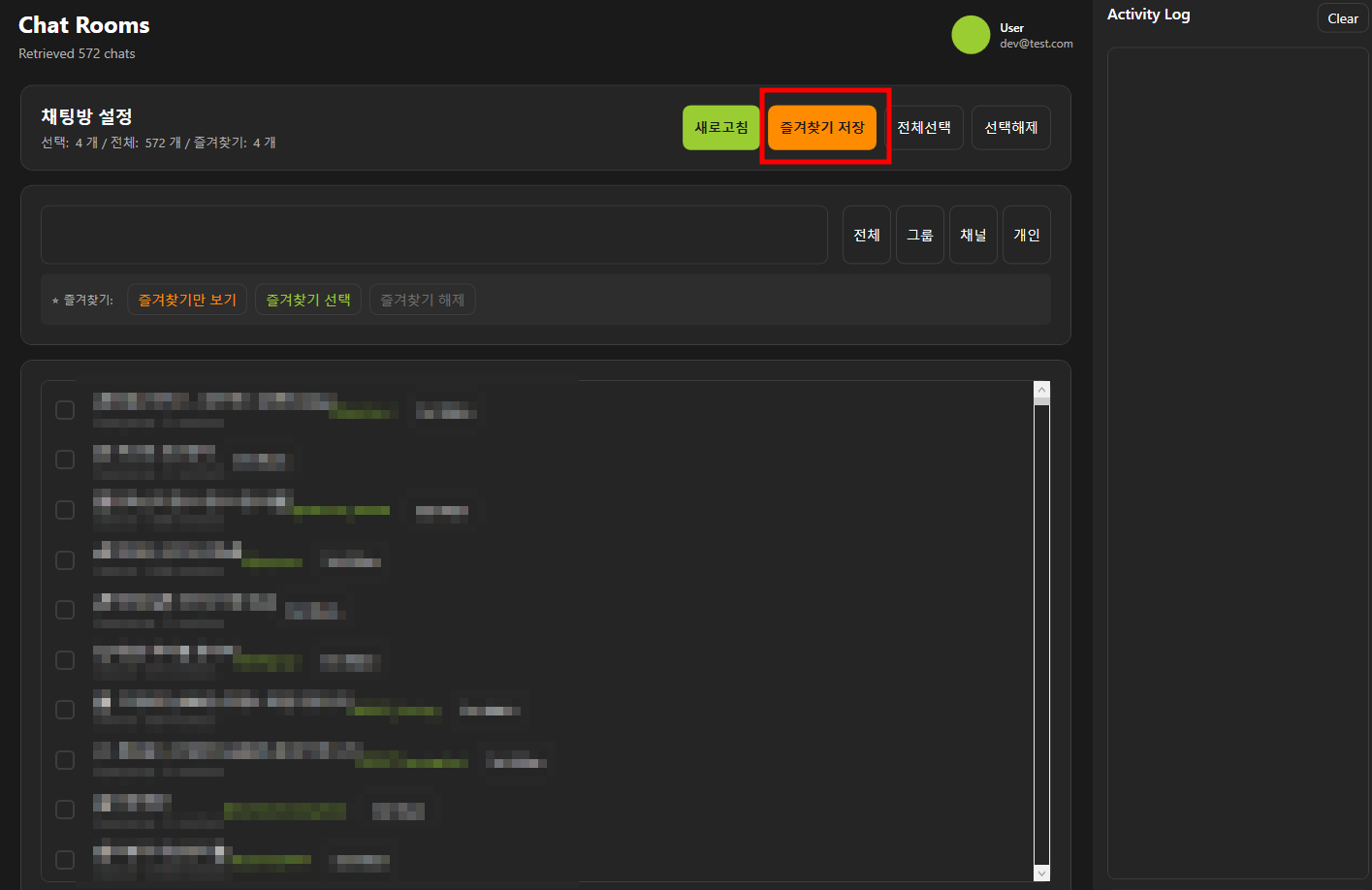Tick the second chat room's checkbox
This screenshot has width=1372, height=890.
(x=65, y=460)
